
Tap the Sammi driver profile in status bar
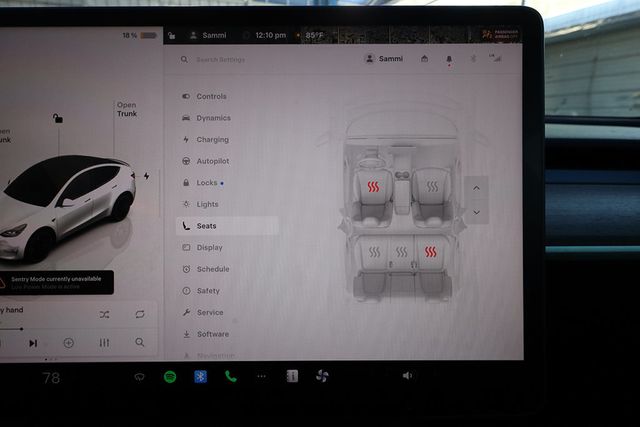pyautogui.click(x=208, y=36)
